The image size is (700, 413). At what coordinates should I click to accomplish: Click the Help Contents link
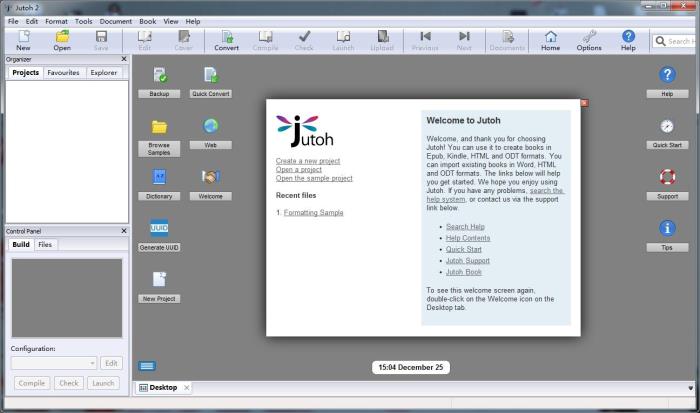click(x=468, y=238)
